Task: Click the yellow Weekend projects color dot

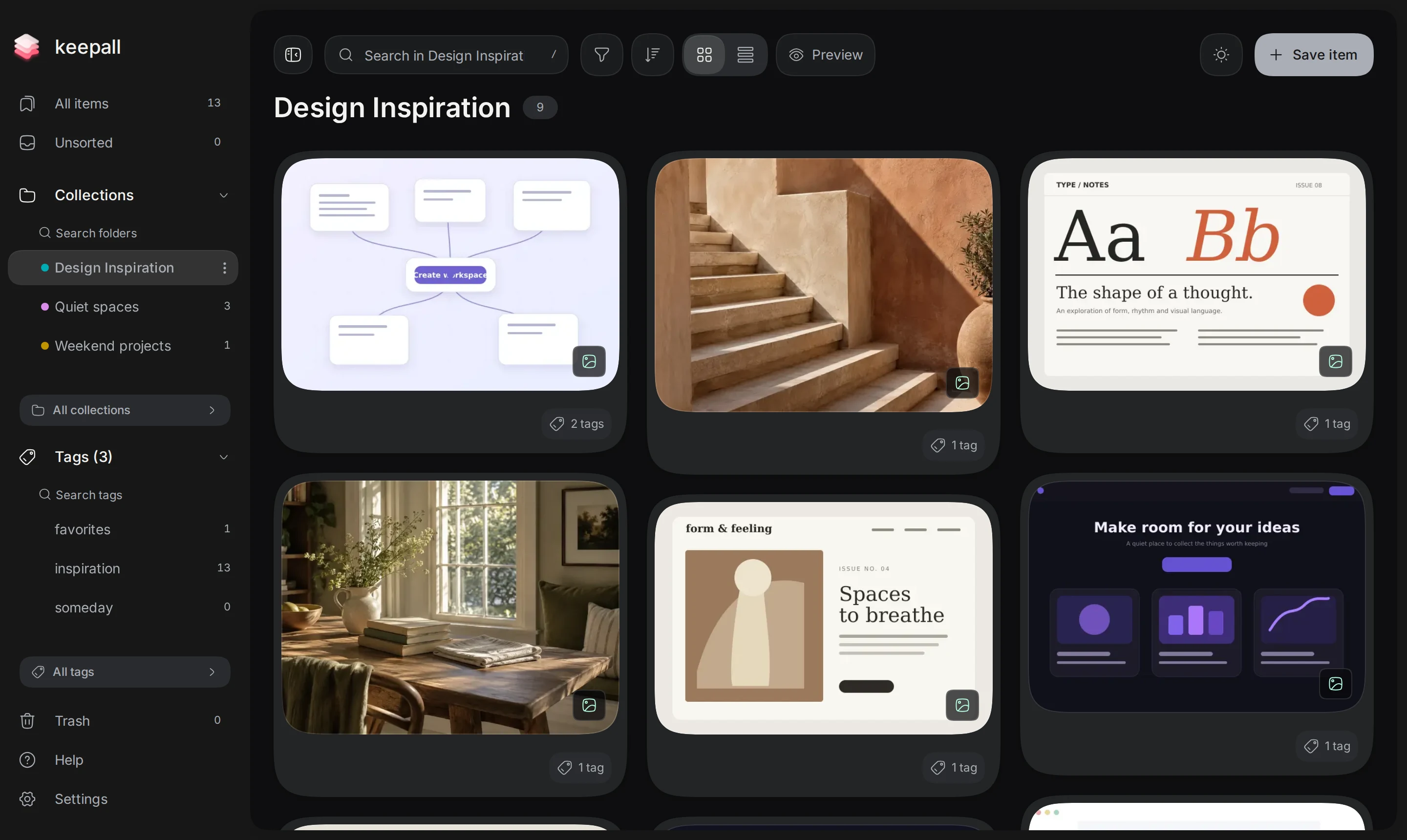Action: click(x=45, y=346)
